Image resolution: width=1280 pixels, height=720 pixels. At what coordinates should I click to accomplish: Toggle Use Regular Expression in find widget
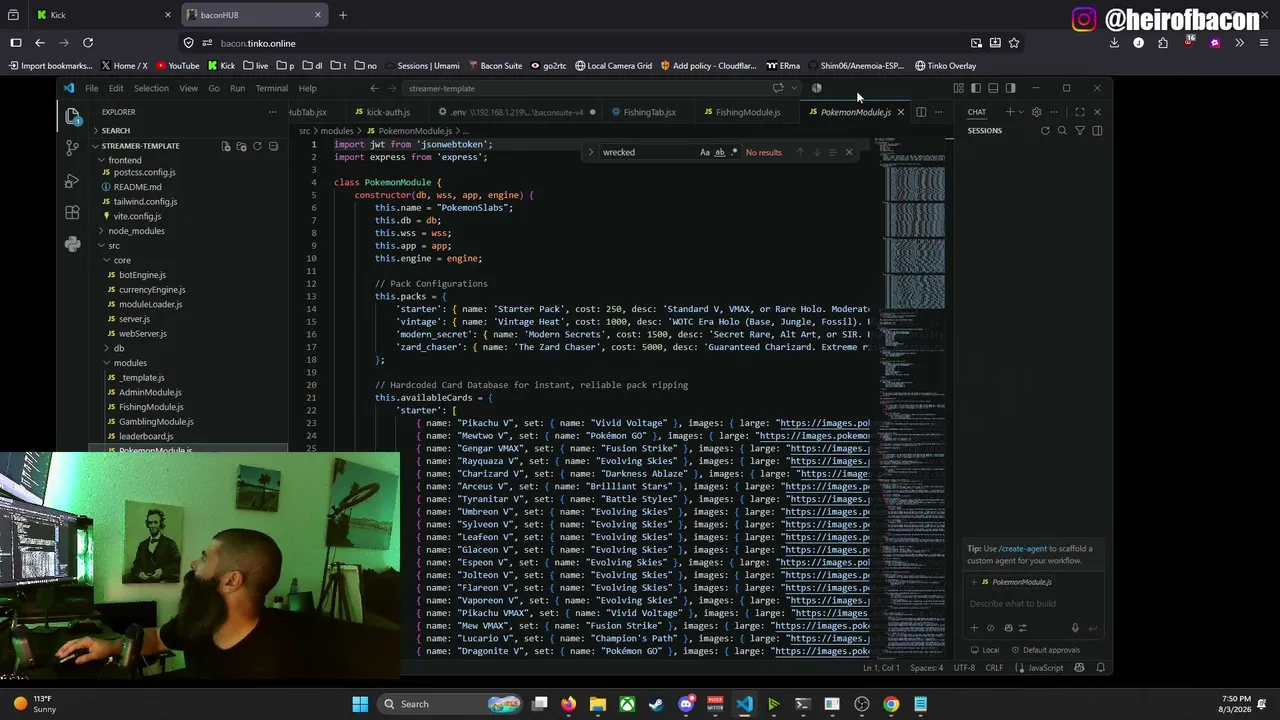(x=734, y=152)
